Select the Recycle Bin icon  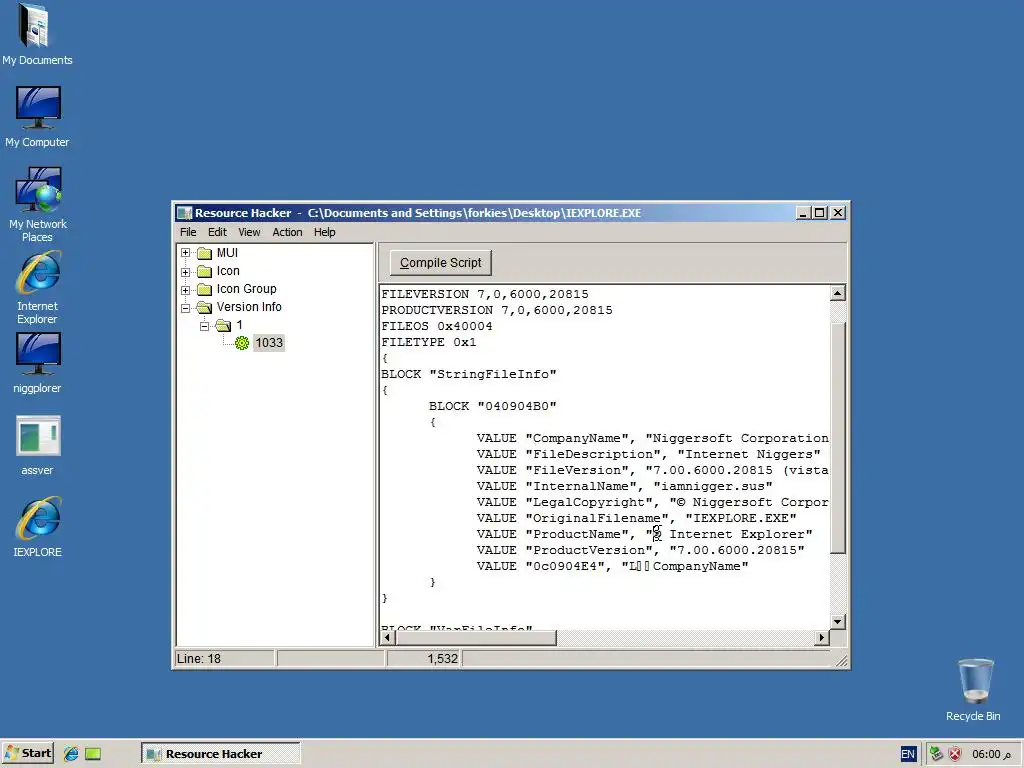[973, 690]
